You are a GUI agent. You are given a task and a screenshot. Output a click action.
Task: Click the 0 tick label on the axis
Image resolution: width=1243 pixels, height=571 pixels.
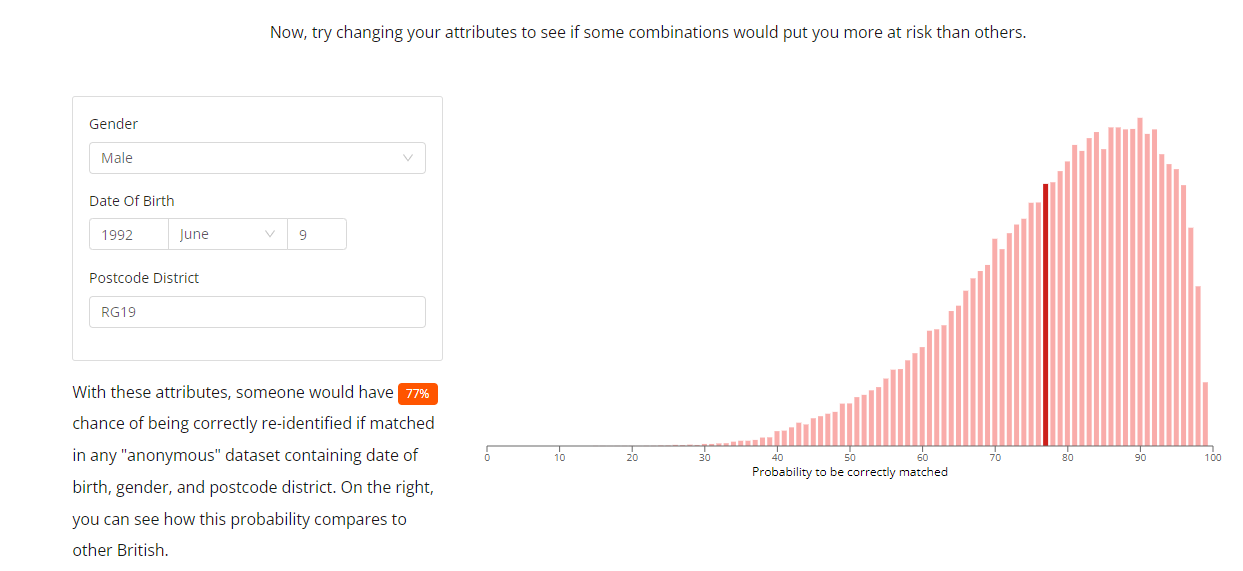tap(487, 458)
